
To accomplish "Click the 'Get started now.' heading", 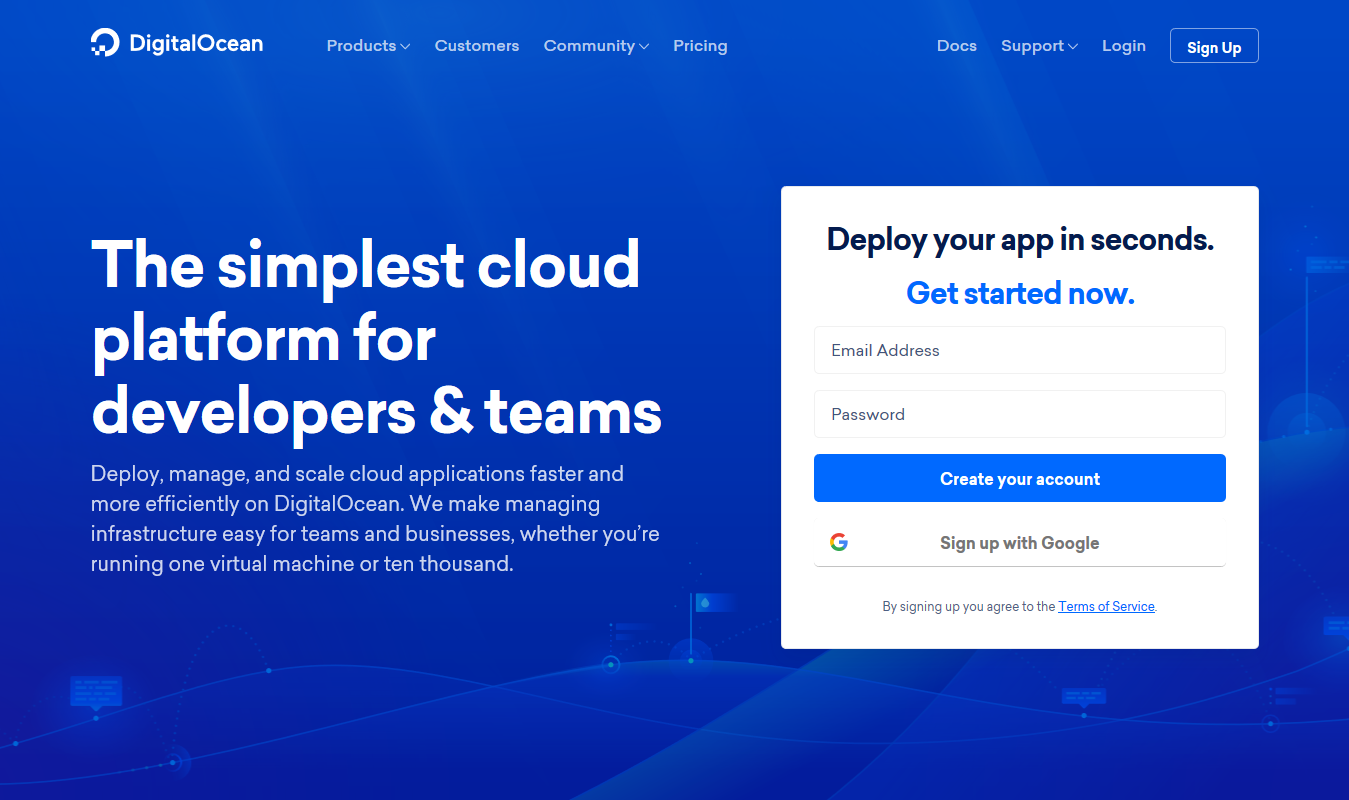I will [x=1020, y=293].
